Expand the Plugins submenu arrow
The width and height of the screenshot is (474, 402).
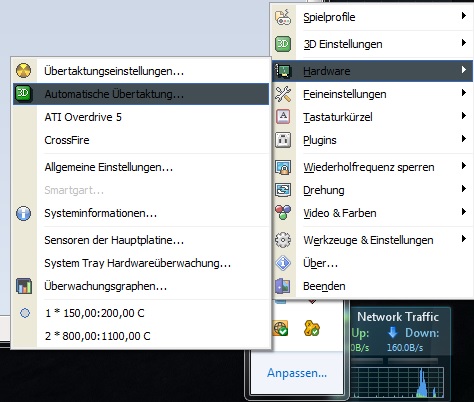463,139
